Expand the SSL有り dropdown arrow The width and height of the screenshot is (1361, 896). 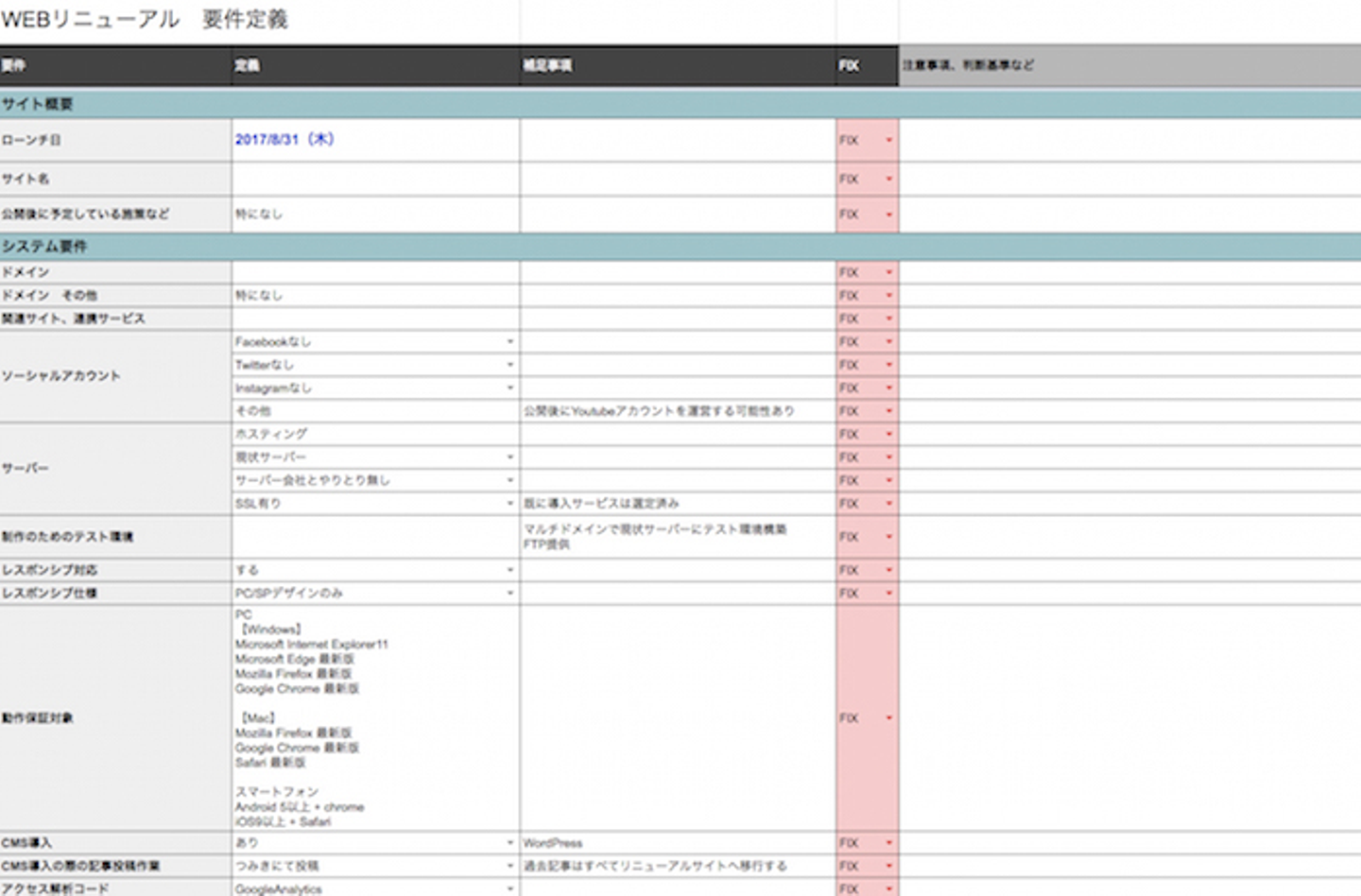(510, 504)
